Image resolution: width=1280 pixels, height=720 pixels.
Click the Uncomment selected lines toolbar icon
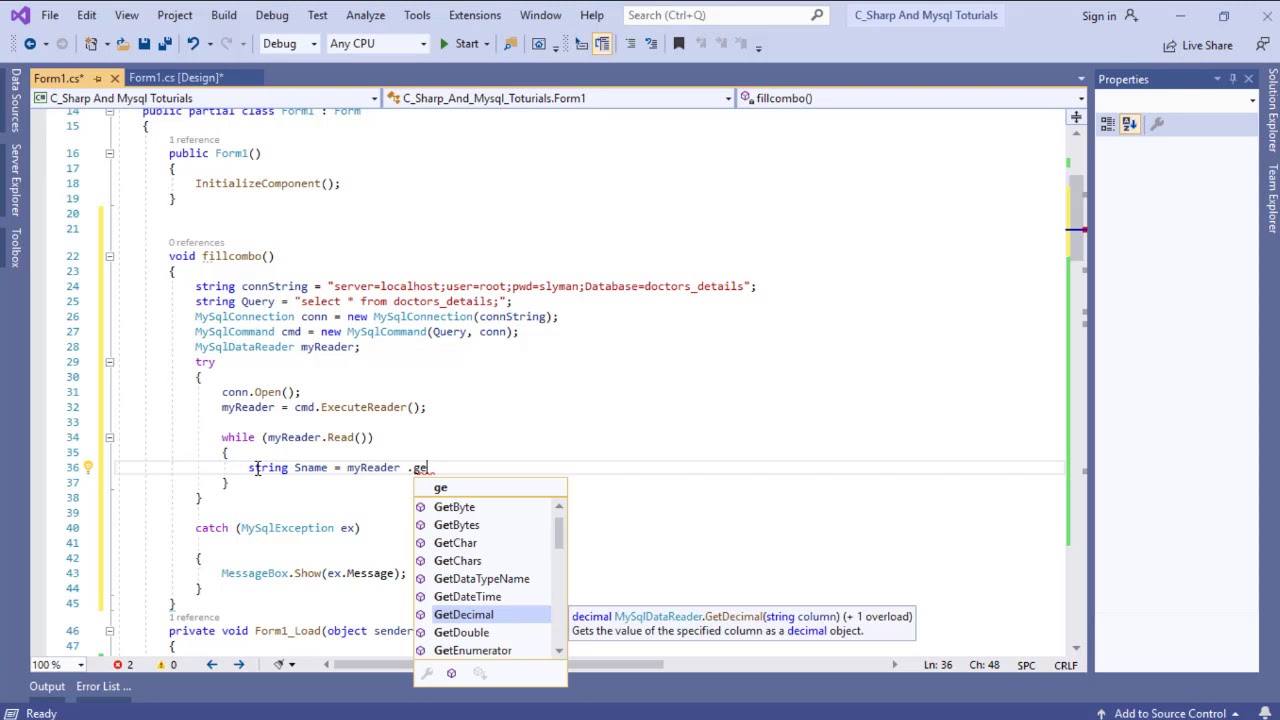pyautogui.click(x=652, y=44)
